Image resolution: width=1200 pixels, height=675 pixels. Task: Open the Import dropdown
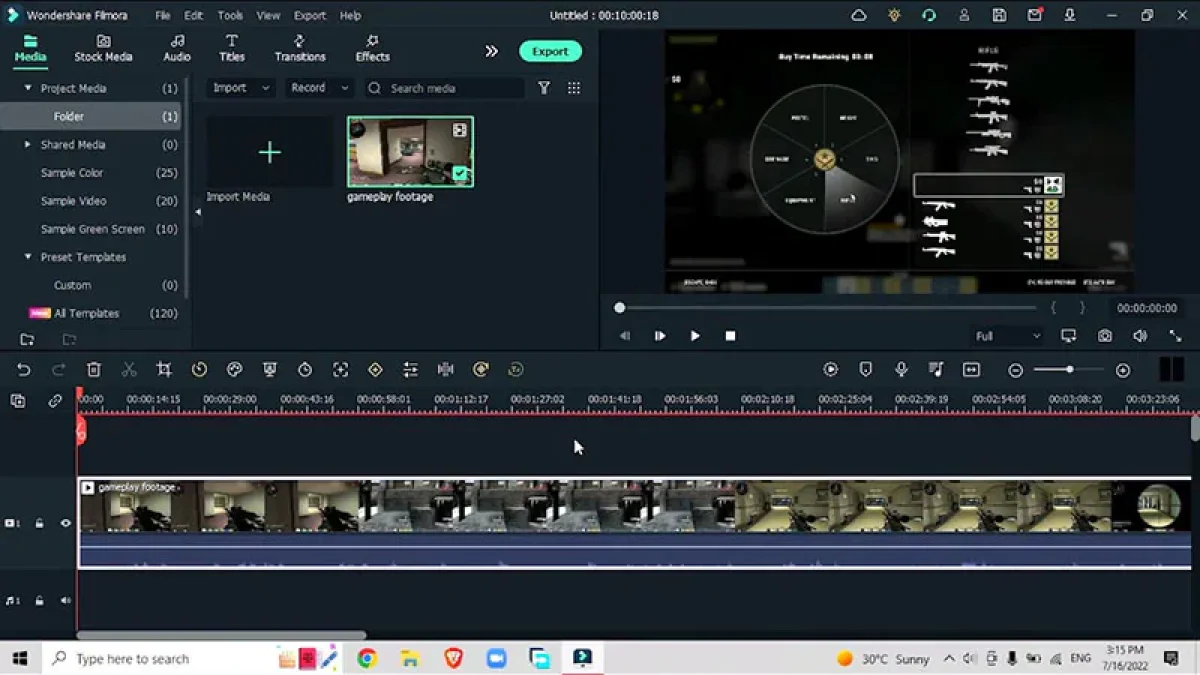242,88
